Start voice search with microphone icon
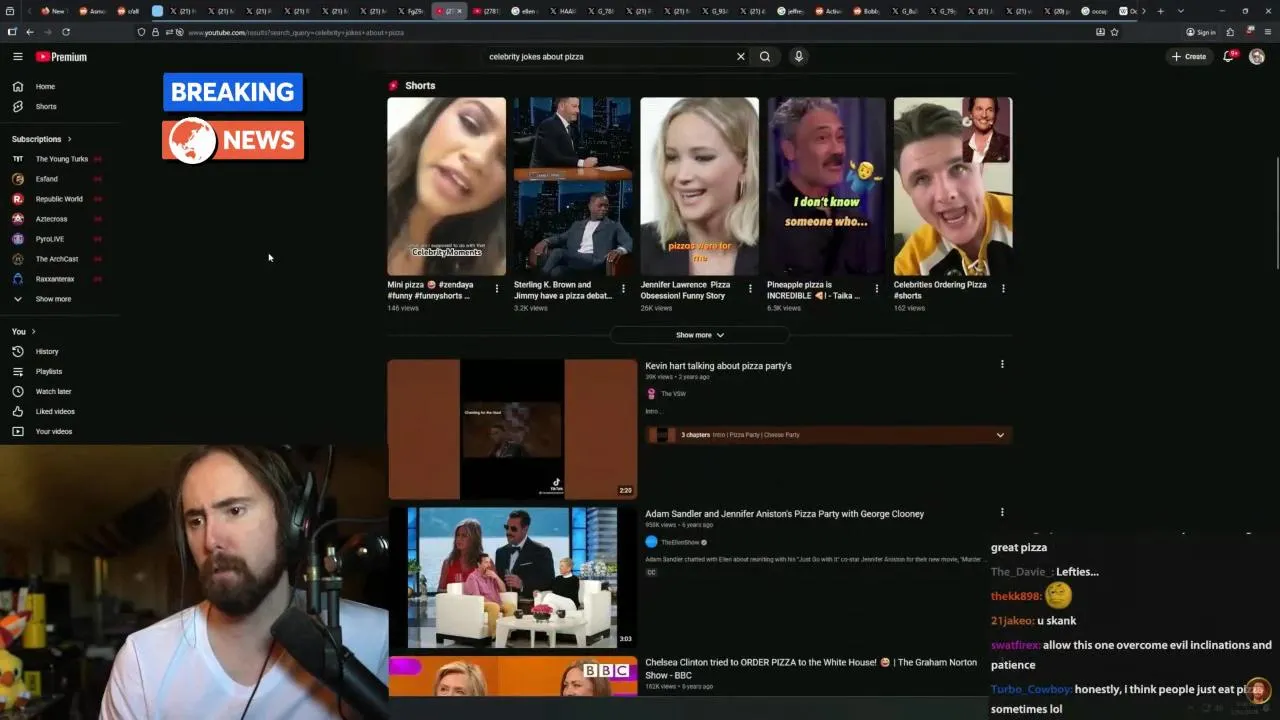 coord(798,57)
